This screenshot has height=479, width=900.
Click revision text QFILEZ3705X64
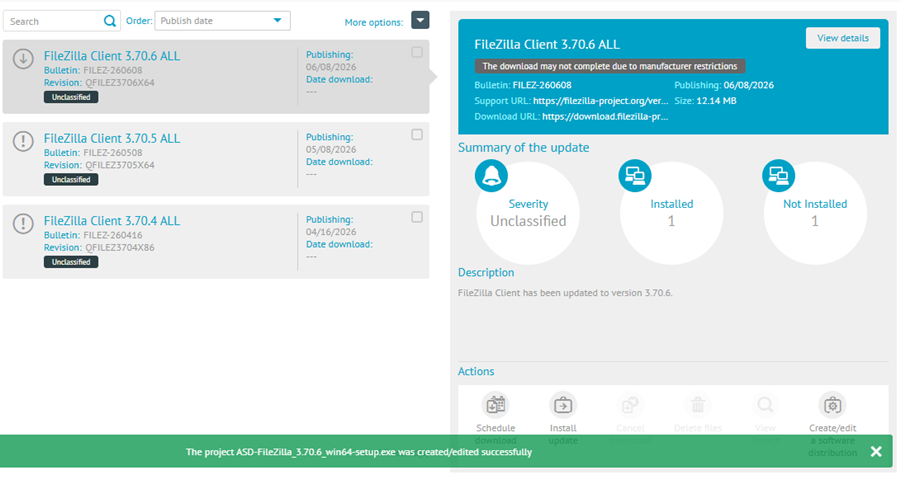tap(120, 165)
